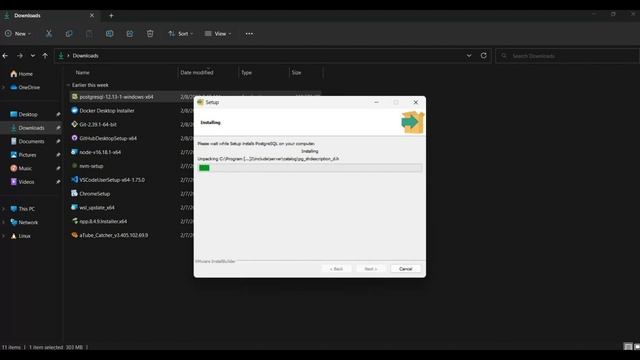The height and width of the screenshot is (360, 640).
Task: Minimize the Setup installer window
Action: [376, 102]
